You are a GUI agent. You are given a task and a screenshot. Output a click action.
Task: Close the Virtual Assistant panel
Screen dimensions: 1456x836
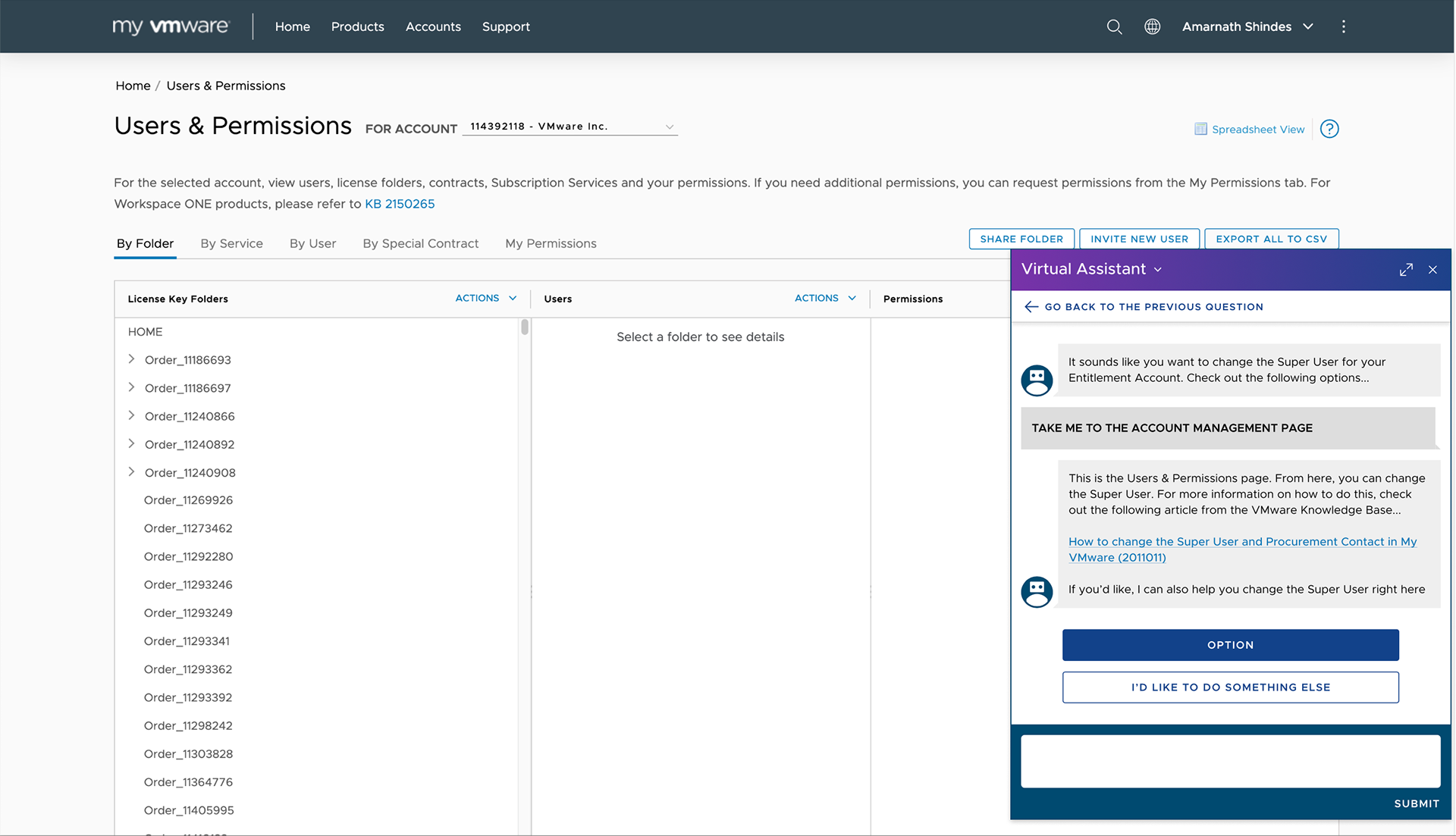click(x=1432, y=270)
